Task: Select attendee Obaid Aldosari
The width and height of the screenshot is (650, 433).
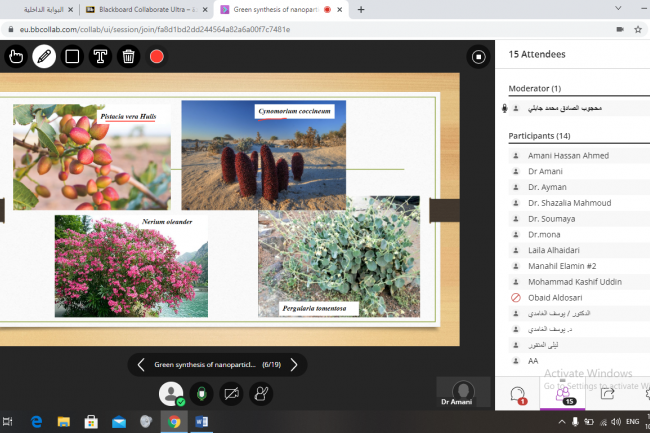Action: tap(580, 298)
